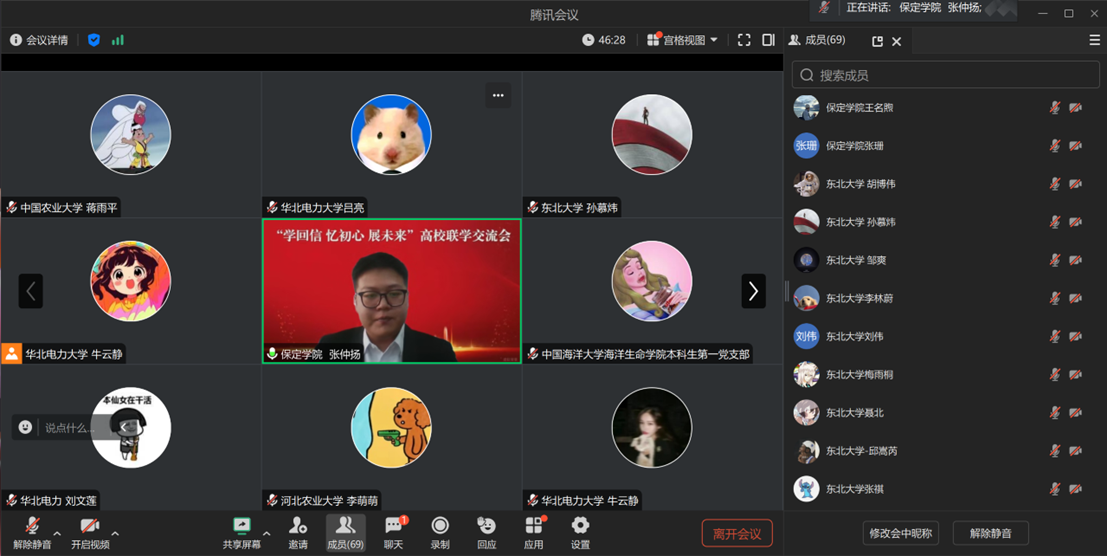Toggle 开启视频 camera on
The image size is (1107, 556).
[x=89, y=532]
